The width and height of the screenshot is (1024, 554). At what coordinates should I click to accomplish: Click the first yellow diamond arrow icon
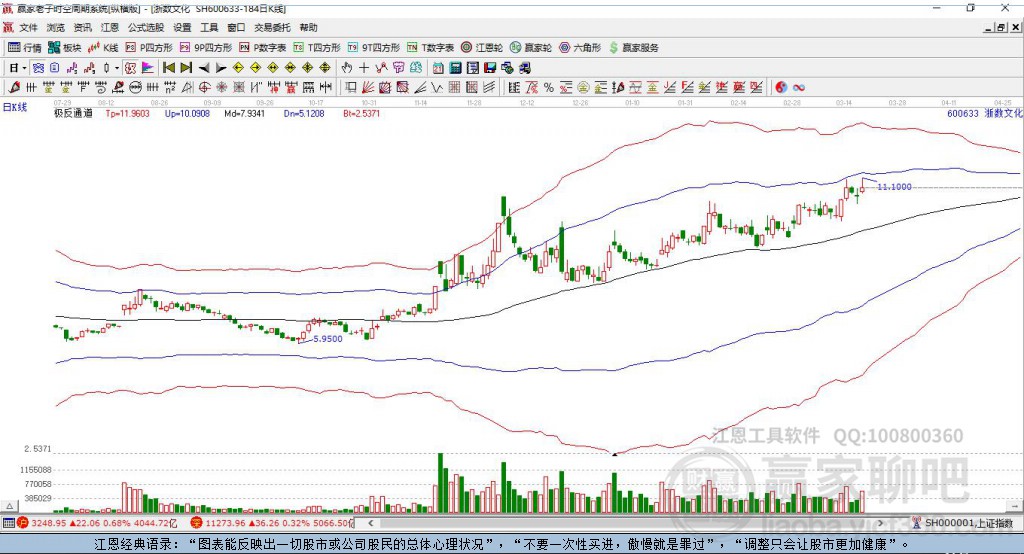(x=238, y=67)
